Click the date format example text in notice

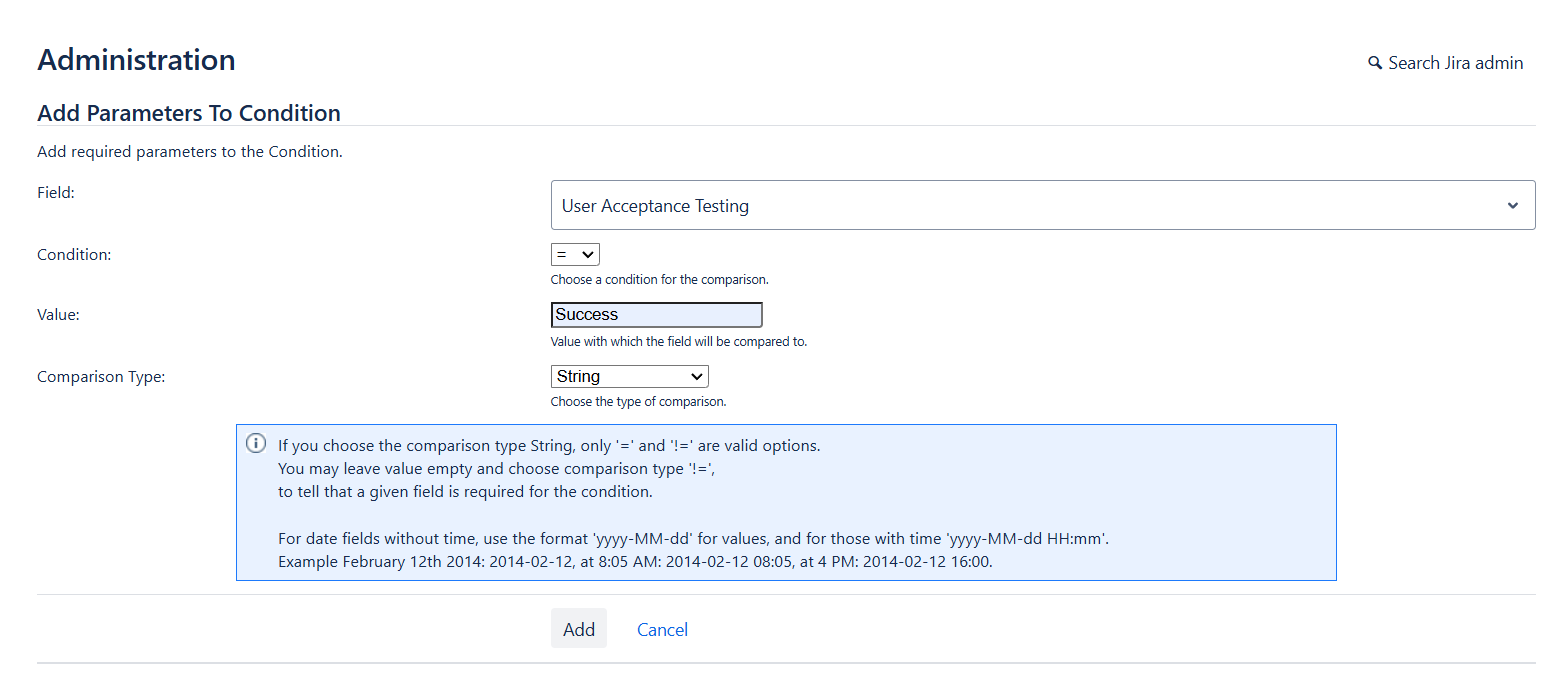[x=634, y=561]
